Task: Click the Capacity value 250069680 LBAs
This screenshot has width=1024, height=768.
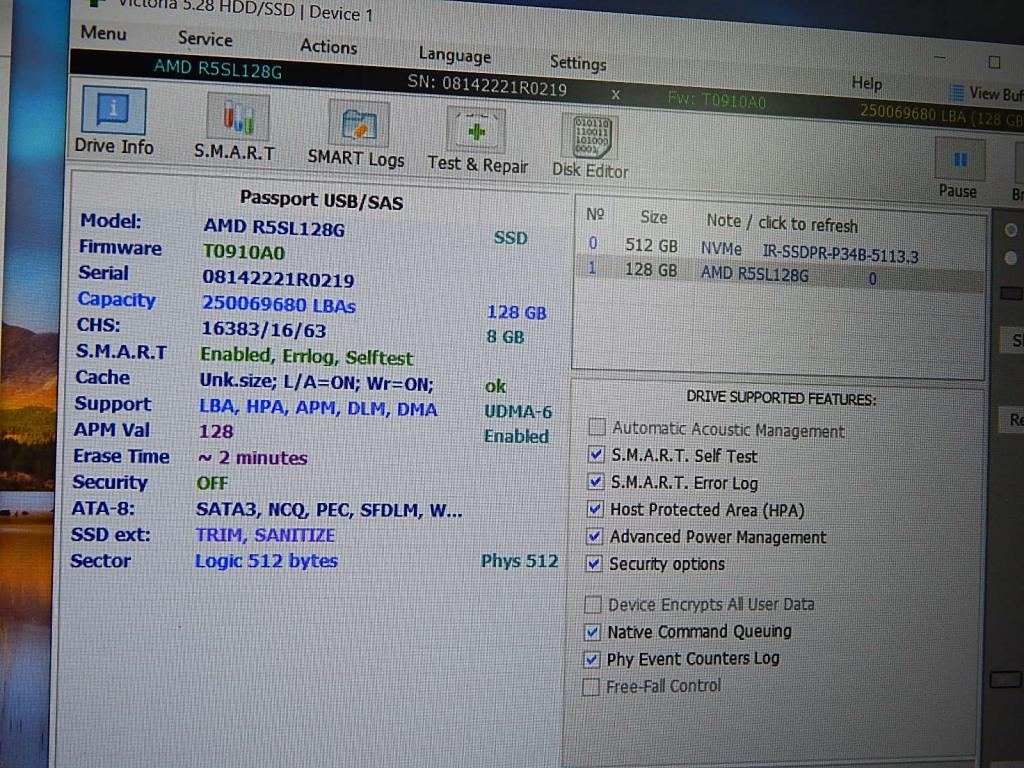Action: pos(279,305)
